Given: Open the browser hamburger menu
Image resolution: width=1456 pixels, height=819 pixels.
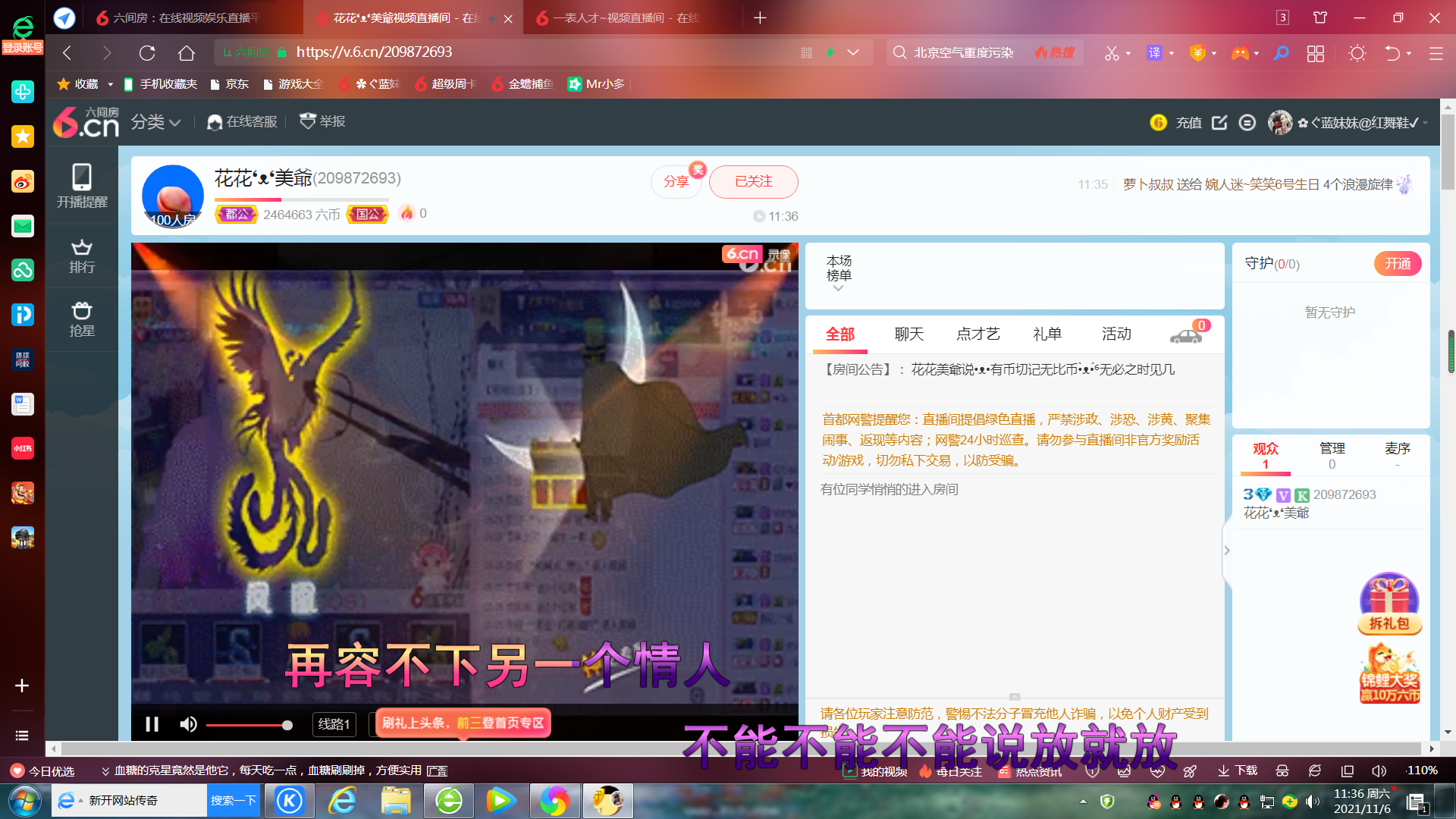Looking at the screenshot, I should pos(1436,53).
